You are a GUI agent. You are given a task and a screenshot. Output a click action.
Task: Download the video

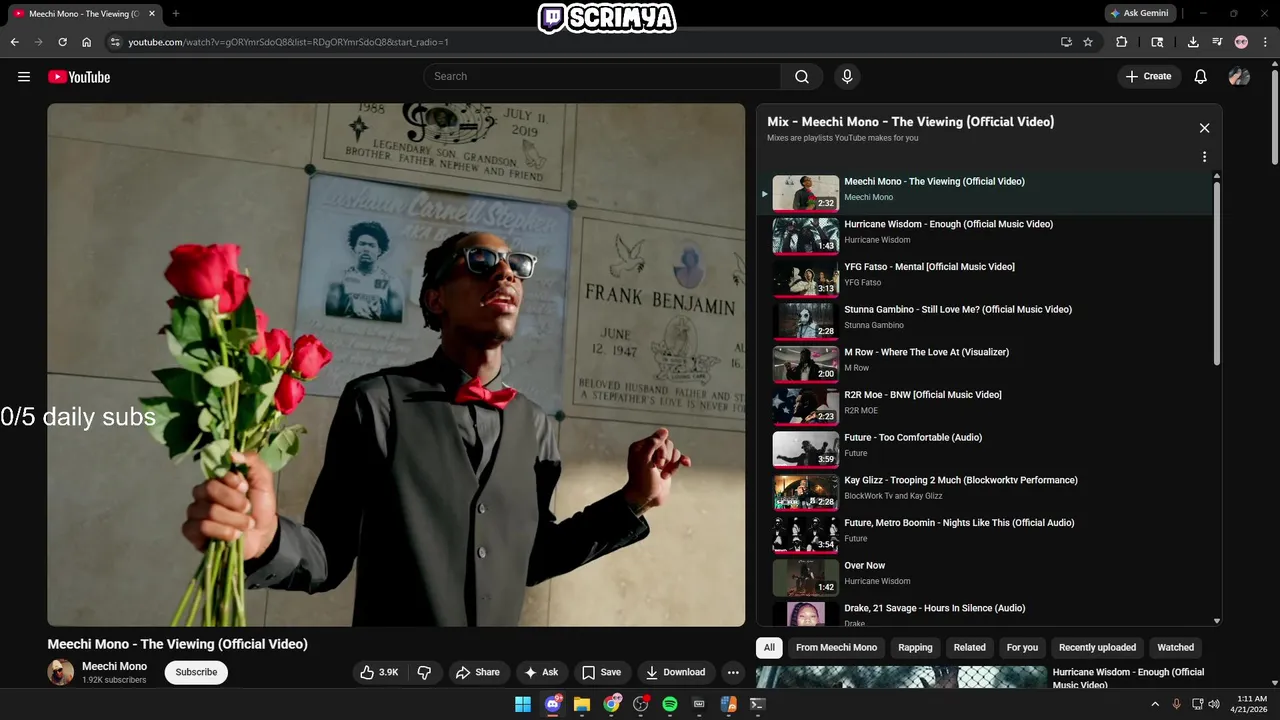(676, 672)
